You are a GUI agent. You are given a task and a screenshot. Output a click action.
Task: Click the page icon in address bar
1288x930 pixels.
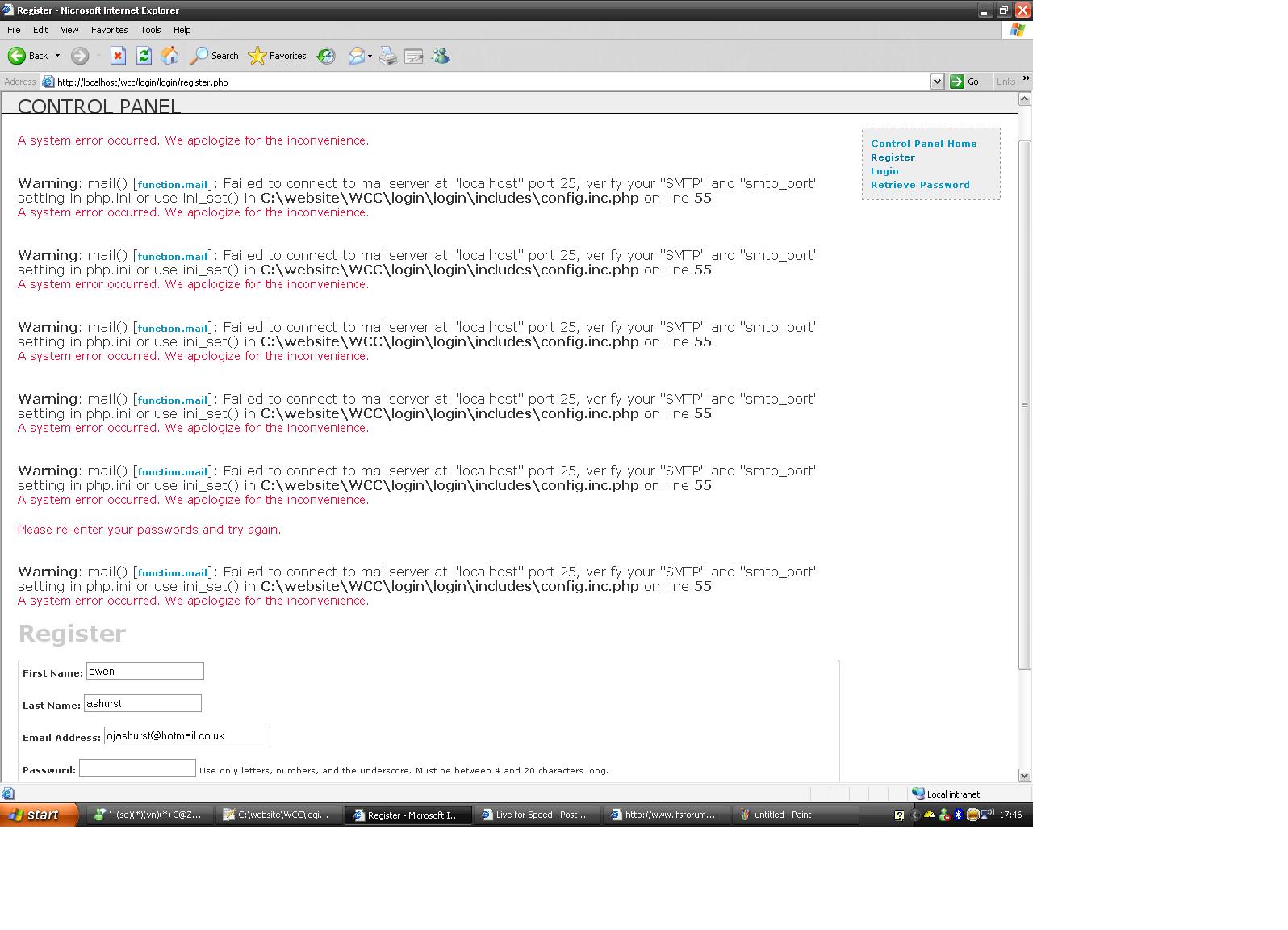(48, 82)
